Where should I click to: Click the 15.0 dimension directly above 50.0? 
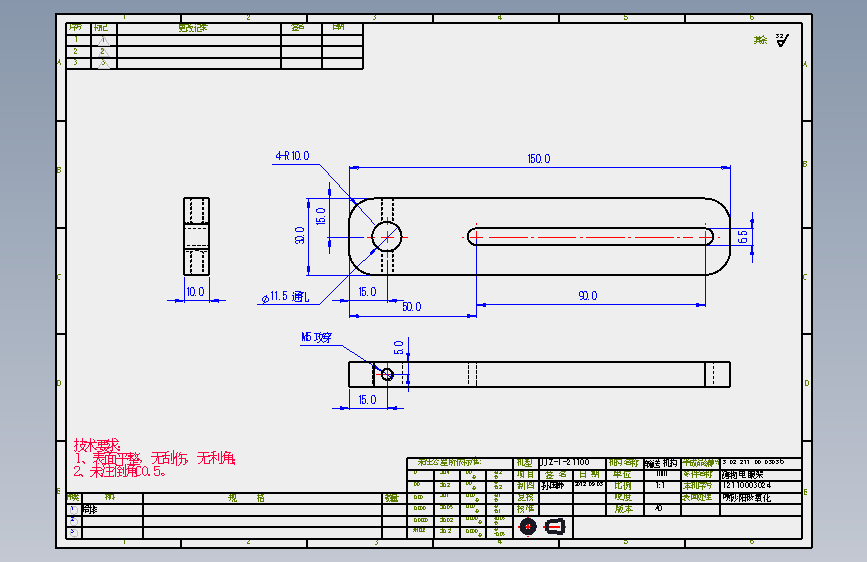point(367,292)
